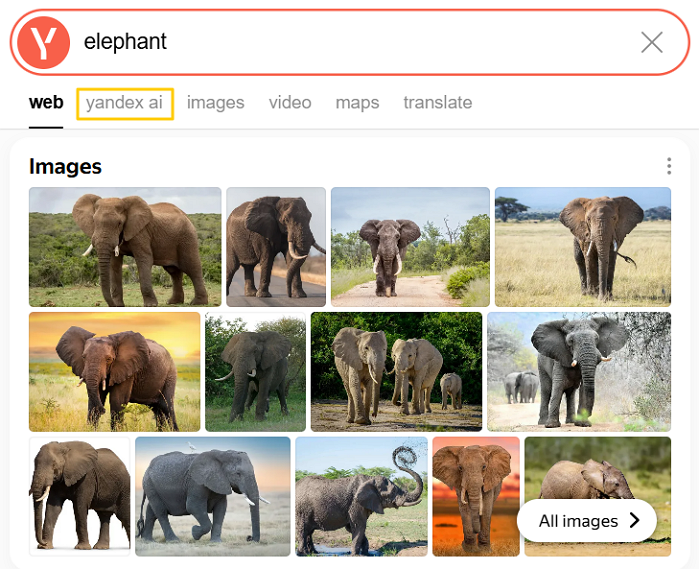The image size is (699, 569).
Task: Clear the search field with X
Action: 651,42
